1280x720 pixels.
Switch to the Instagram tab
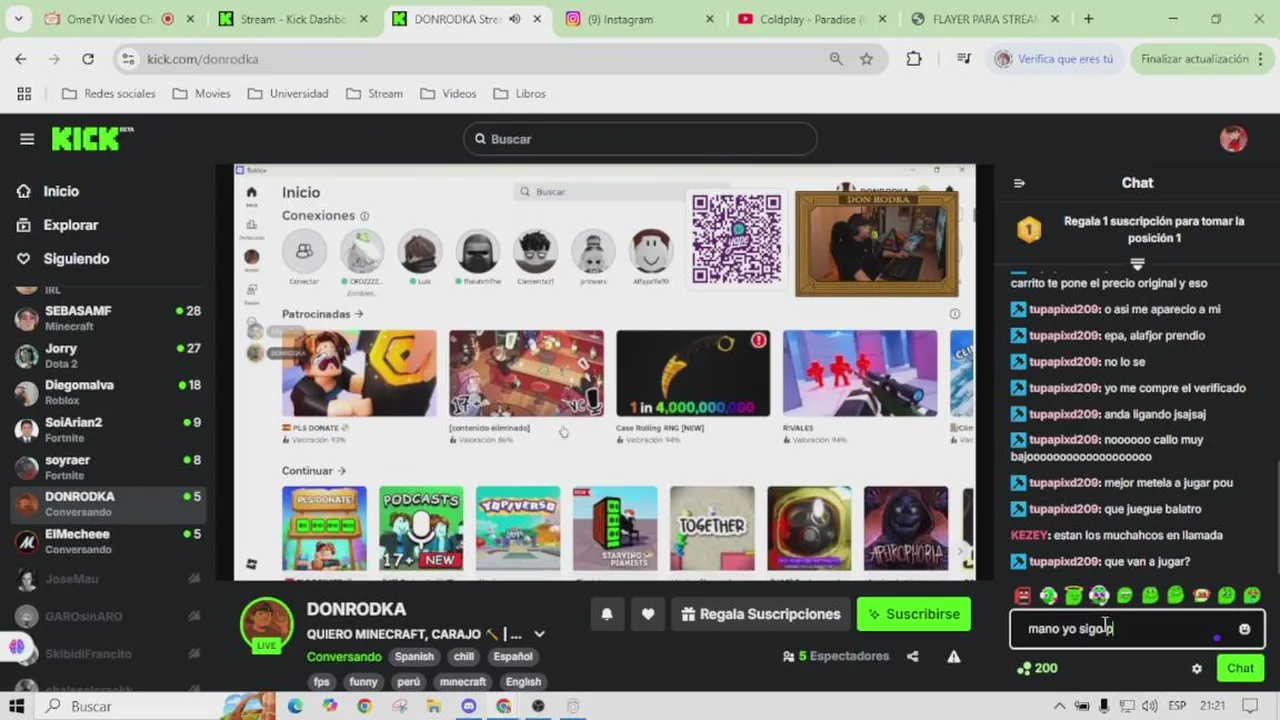pyautogui.click(x=640, y=19)
